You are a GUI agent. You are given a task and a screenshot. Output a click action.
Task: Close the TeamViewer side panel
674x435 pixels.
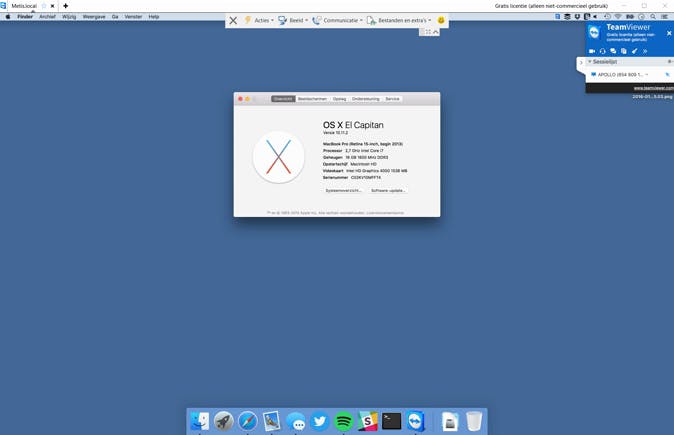(669, 33)
